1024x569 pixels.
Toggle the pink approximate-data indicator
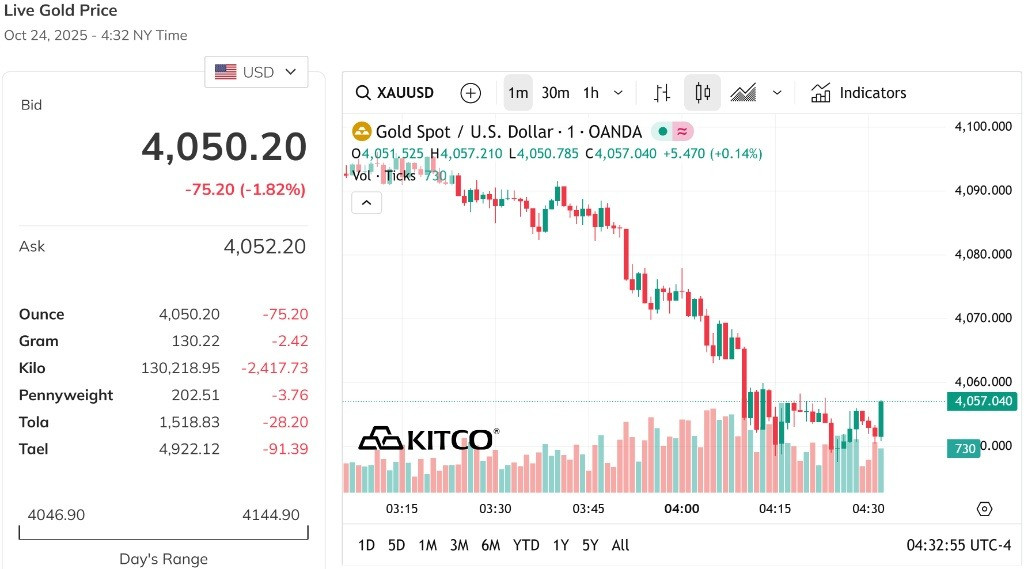tap(682, 132)
